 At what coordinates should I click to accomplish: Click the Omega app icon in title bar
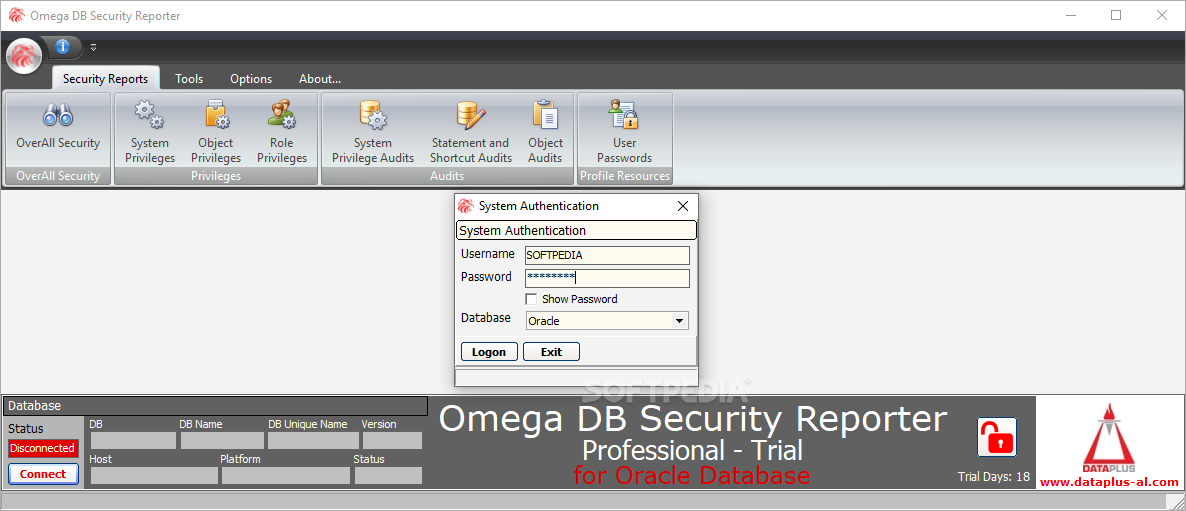point(16,15)
